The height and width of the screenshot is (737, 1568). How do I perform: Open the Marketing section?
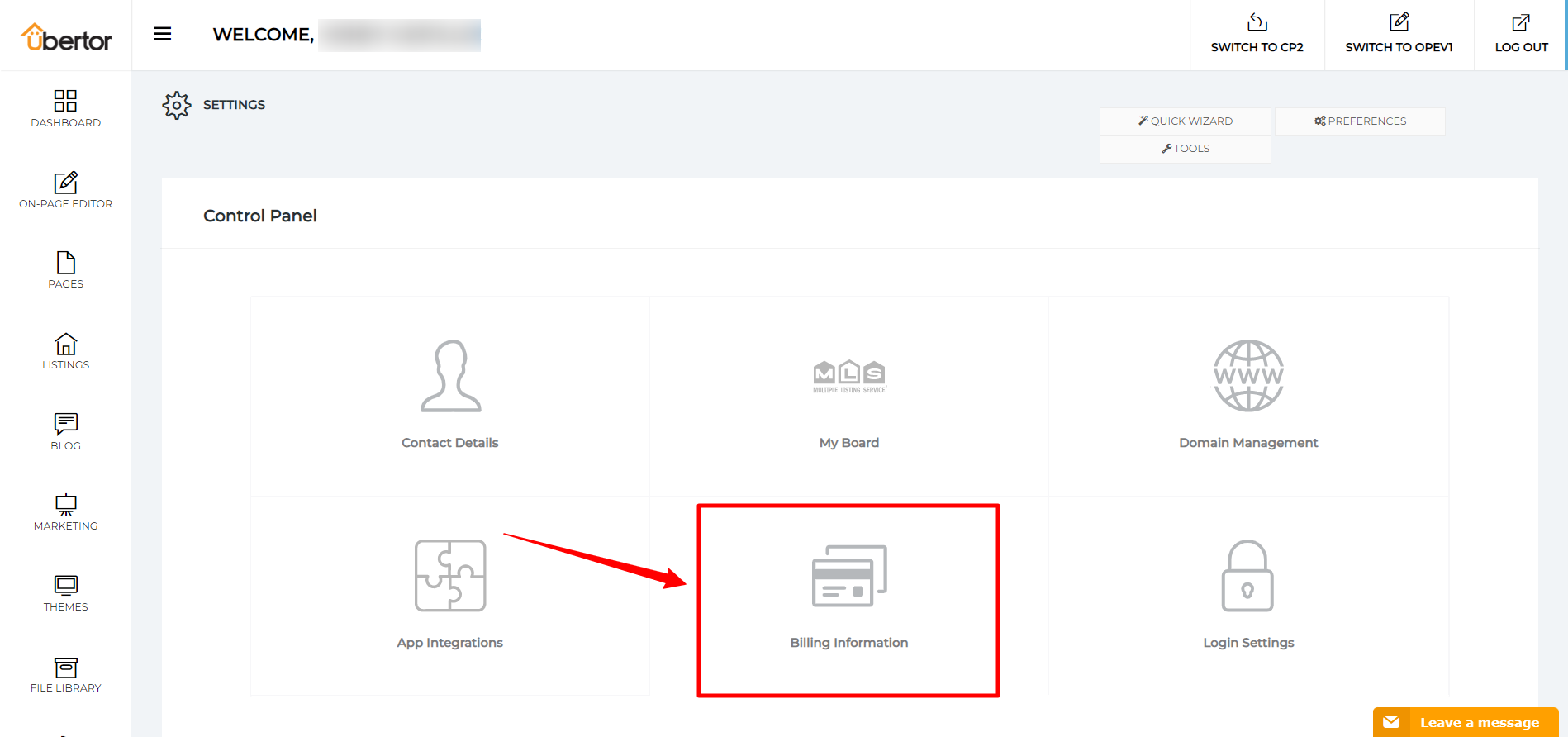[65, 512]
